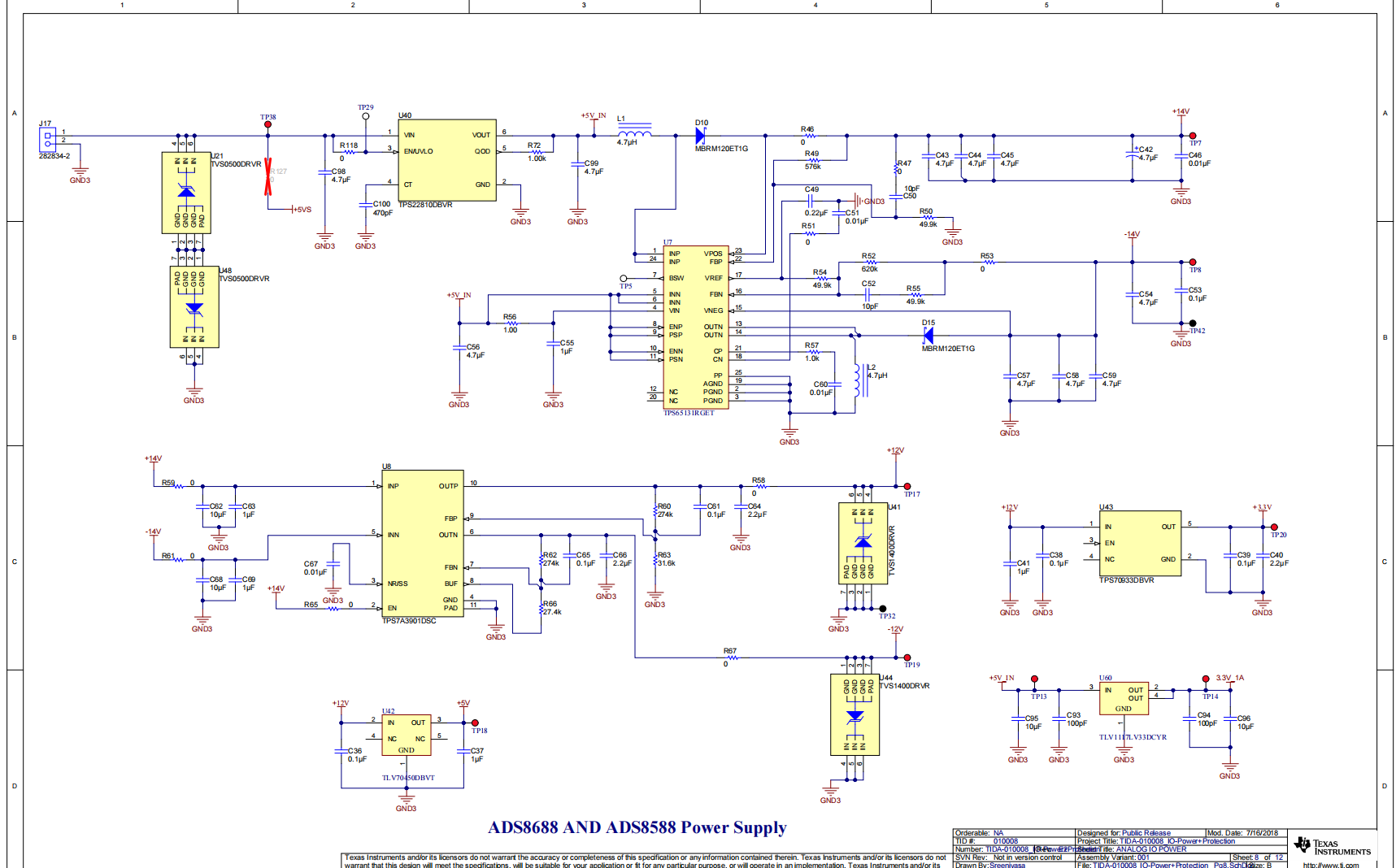Select the U21 TVS0500DRVR diode component
This screenshot has width=1396, height=868.
(186, 193)
